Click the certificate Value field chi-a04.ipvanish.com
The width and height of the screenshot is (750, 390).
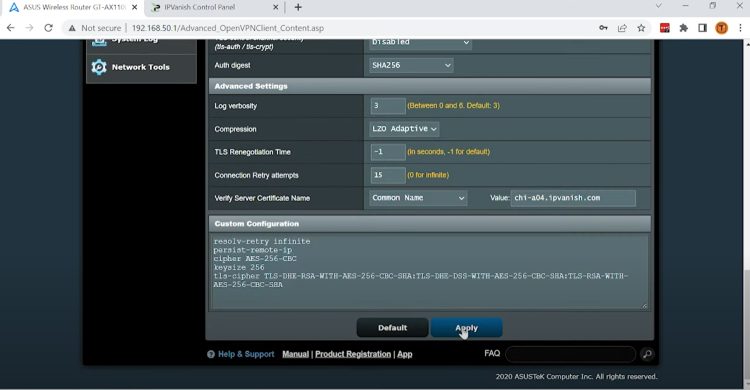click(573, 198)
